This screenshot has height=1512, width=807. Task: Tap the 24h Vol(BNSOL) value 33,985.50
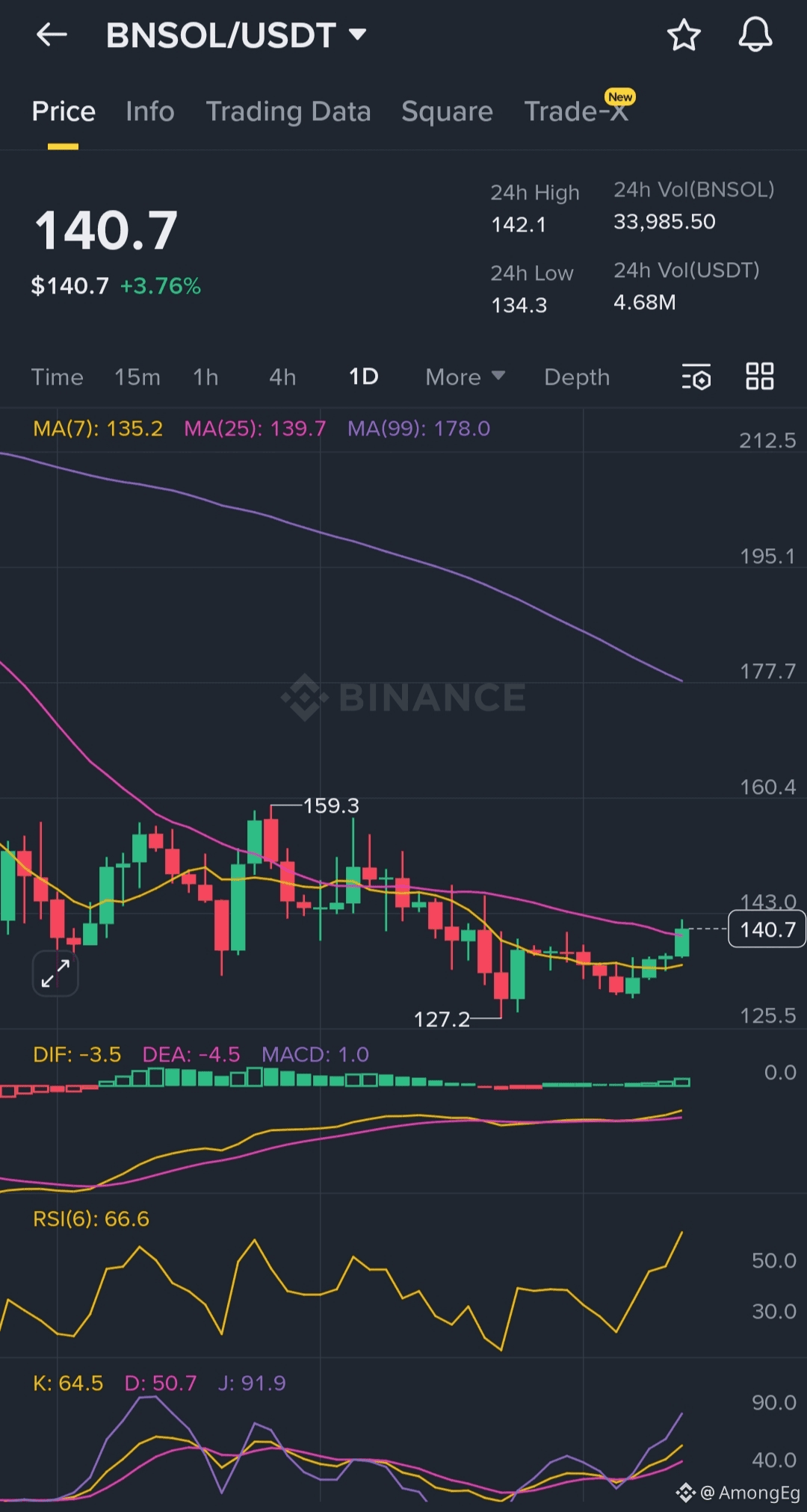click(664, 221)
